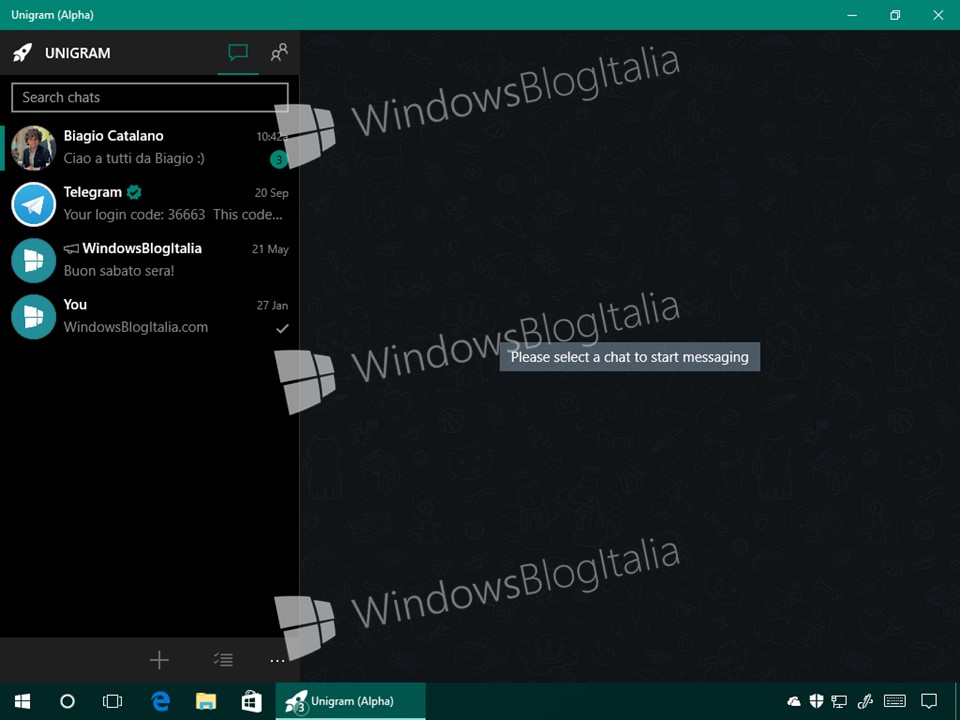This screenshot has width=960, height=720.
Task: Open the Action Center notification icon
Action: pyautogui.click(x=929, y=702)
